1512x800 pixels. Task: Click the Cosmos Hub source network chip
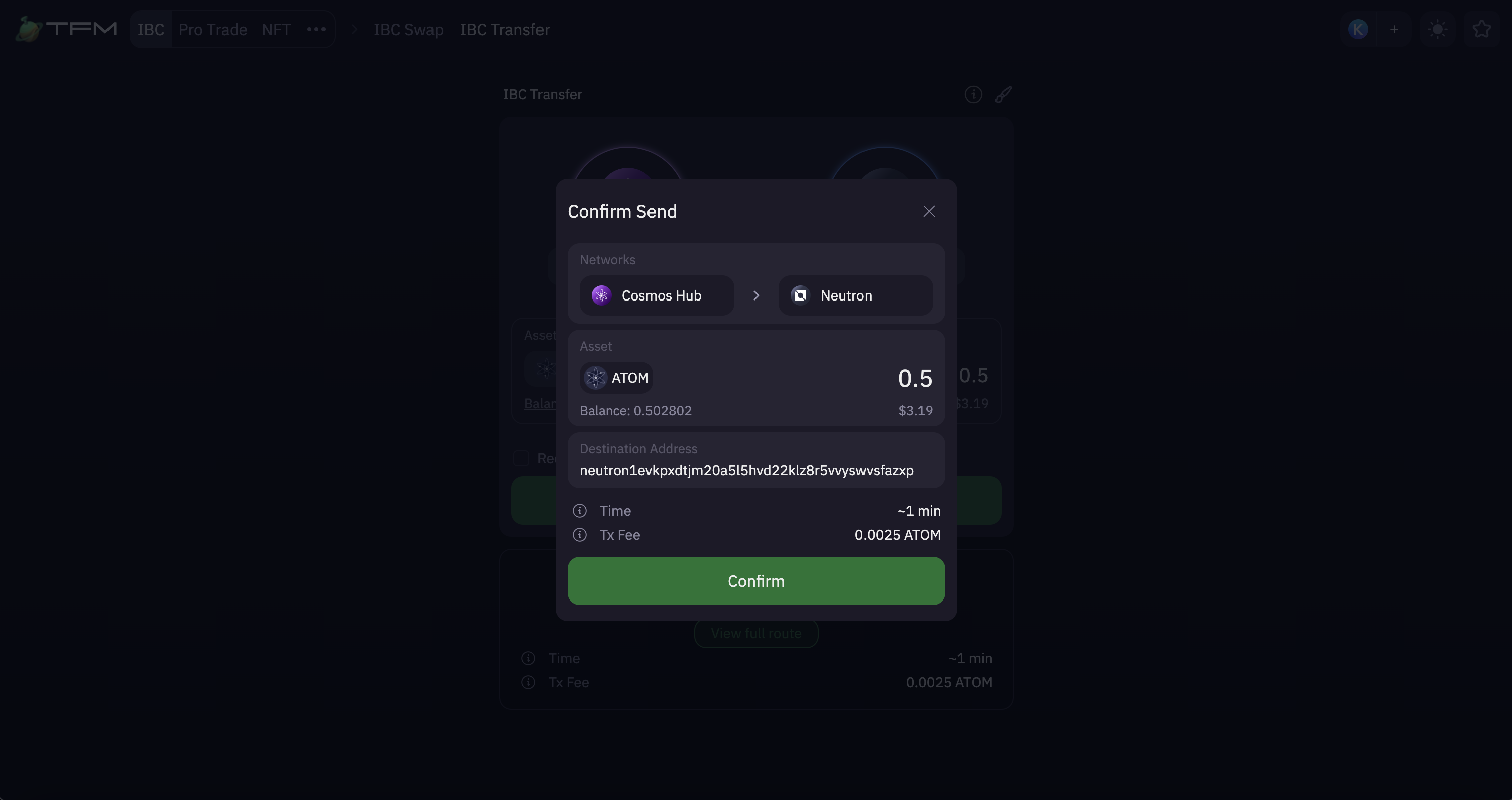tap(656, 295)
